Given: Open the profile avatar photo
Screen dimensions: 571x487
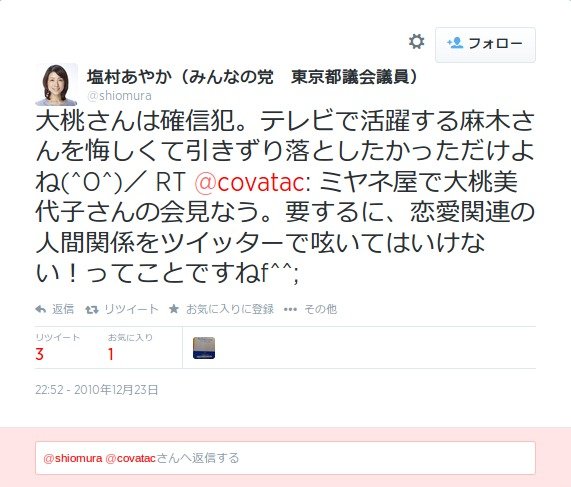Looking at the screenshot, I should coord(56,85).
